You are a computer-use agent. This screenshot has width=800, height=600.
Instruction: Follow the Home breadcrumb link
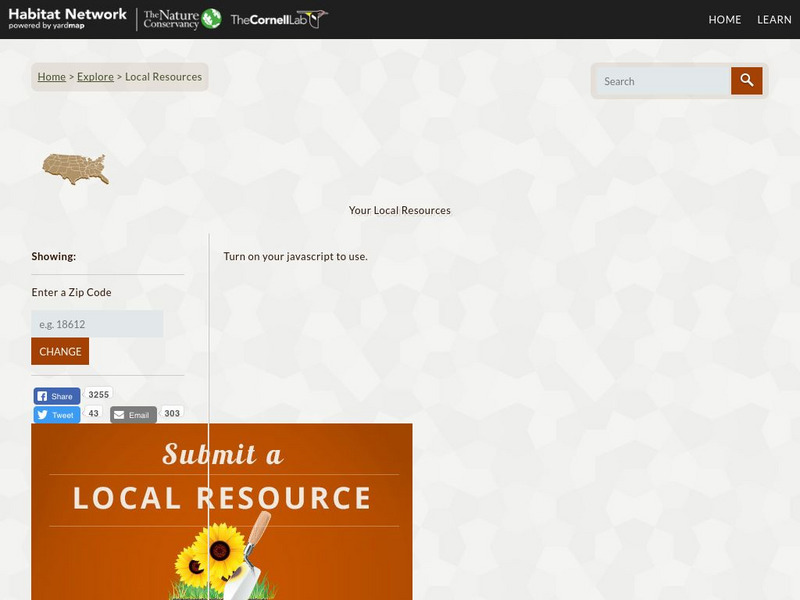(x=51, y=76)
